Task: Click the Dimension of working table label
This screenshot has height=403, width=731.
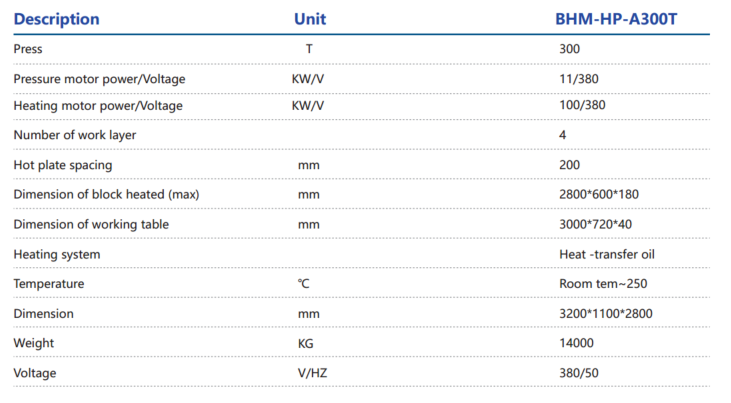Action: [x=91, y=224]
